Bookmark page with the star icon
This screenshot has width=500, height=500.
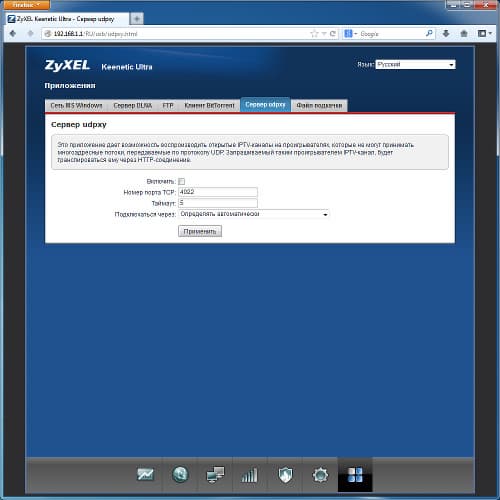(314, 34)
